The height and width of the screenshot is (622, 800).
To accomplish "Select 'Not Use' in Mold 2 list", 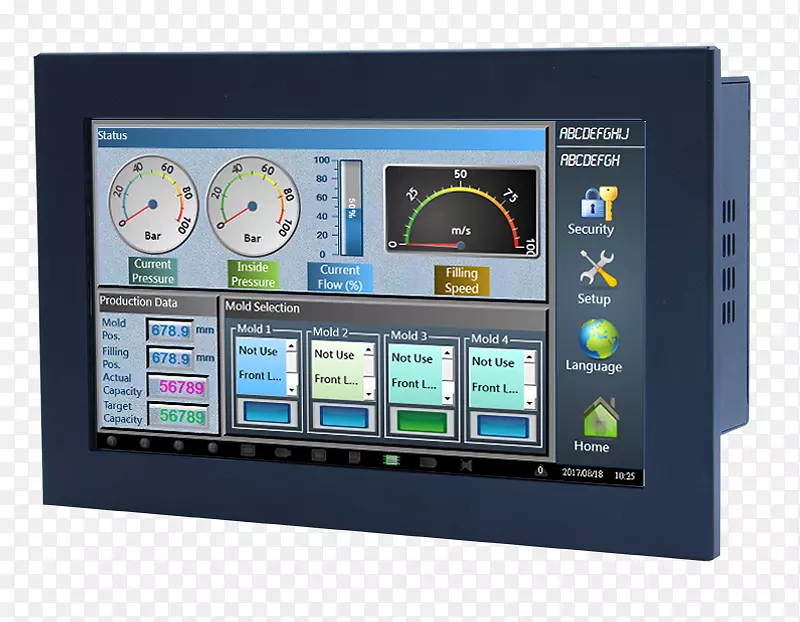I will point(334,354).
